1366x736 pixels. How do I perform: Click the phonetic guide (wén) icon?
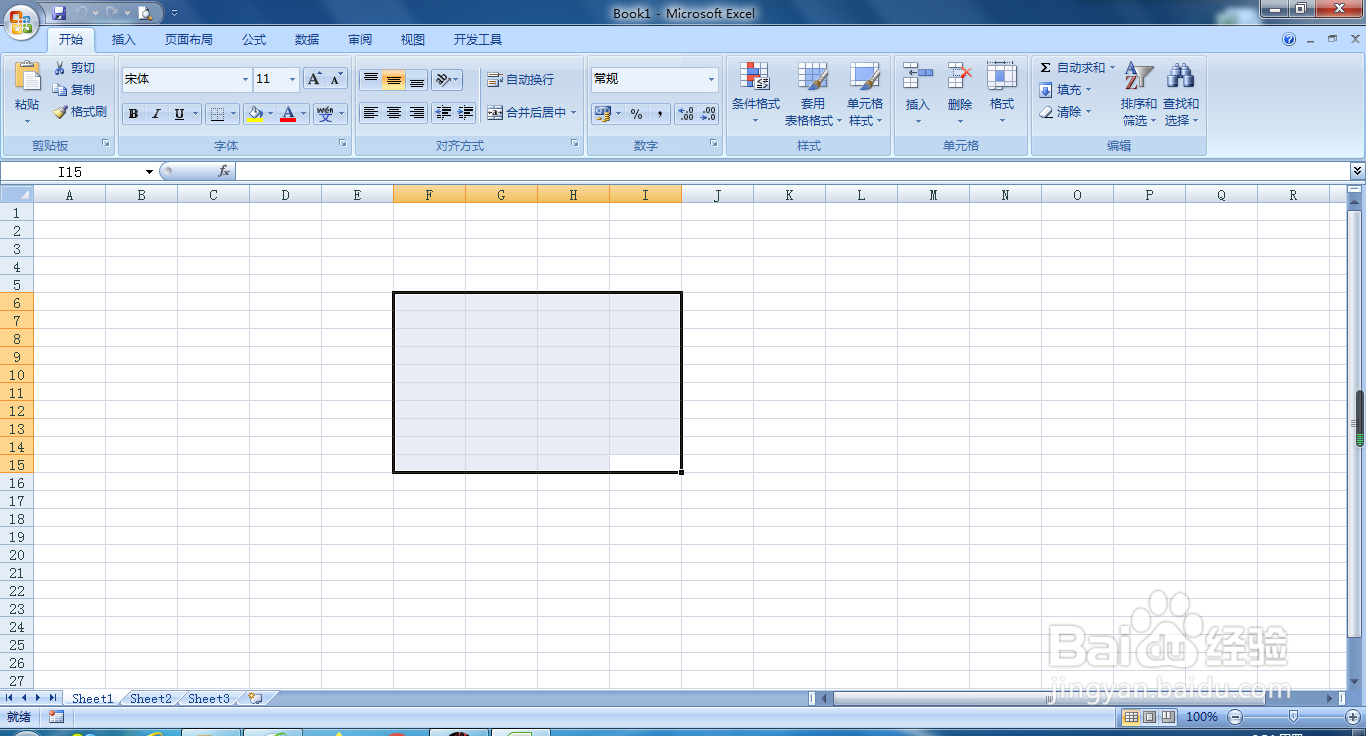325,114
